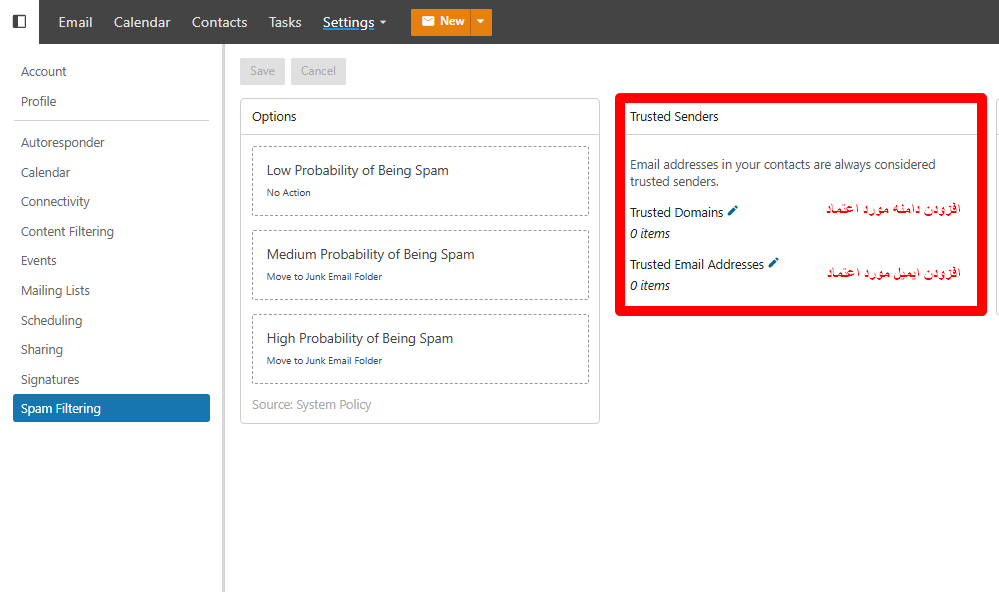Select Account in the settings sidebar
Image resolution: width=999 pixels, height=592 pixels.
pos(44,72)
